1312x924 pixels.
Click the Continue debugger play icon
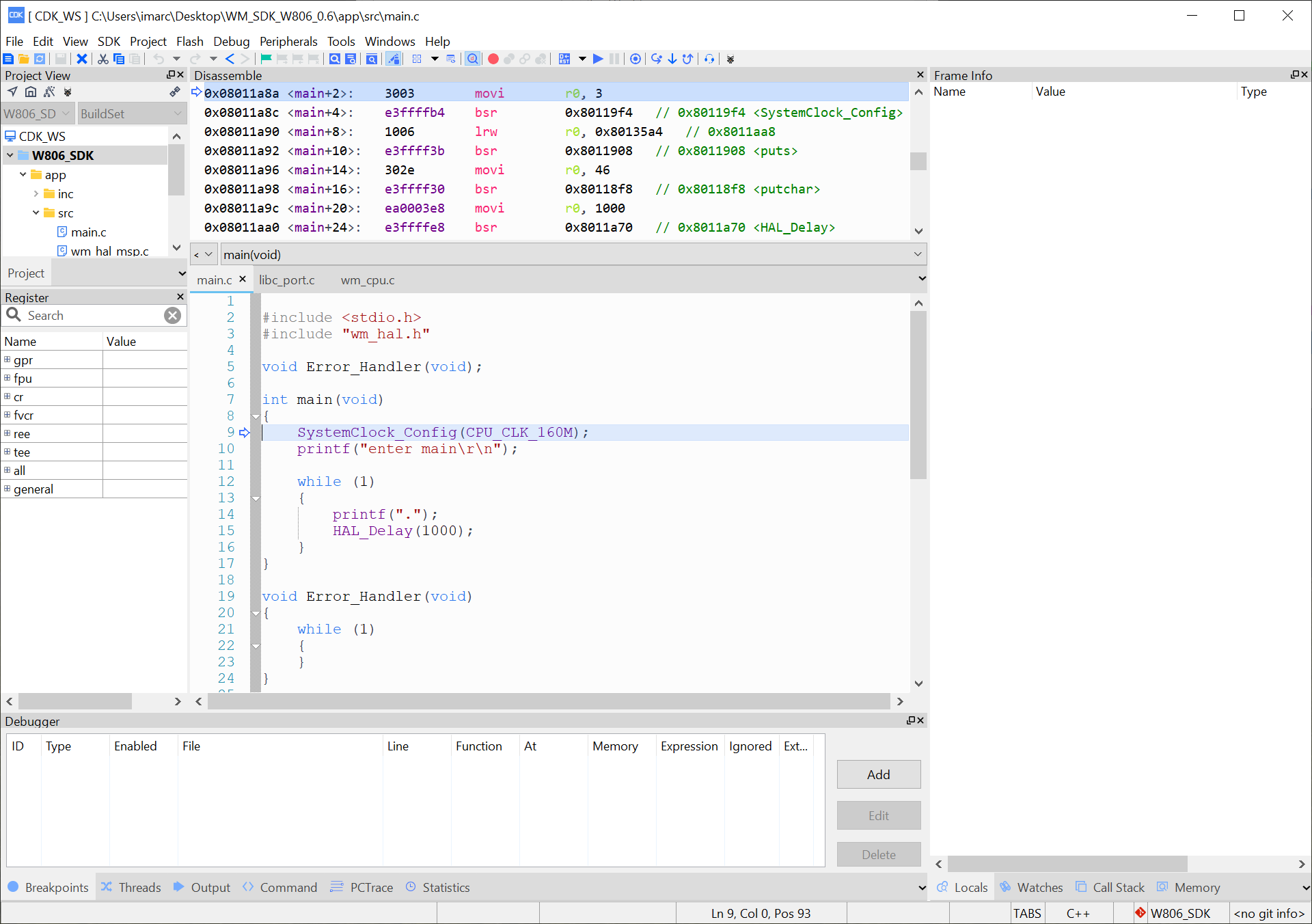click(x=598, y=59)
